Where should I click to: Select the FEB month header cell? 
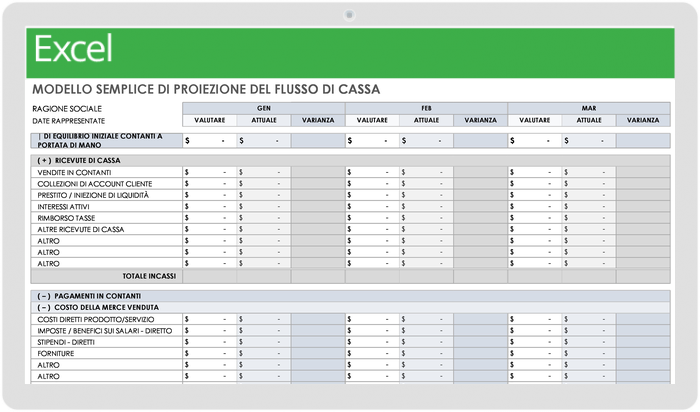pos(426,108)
